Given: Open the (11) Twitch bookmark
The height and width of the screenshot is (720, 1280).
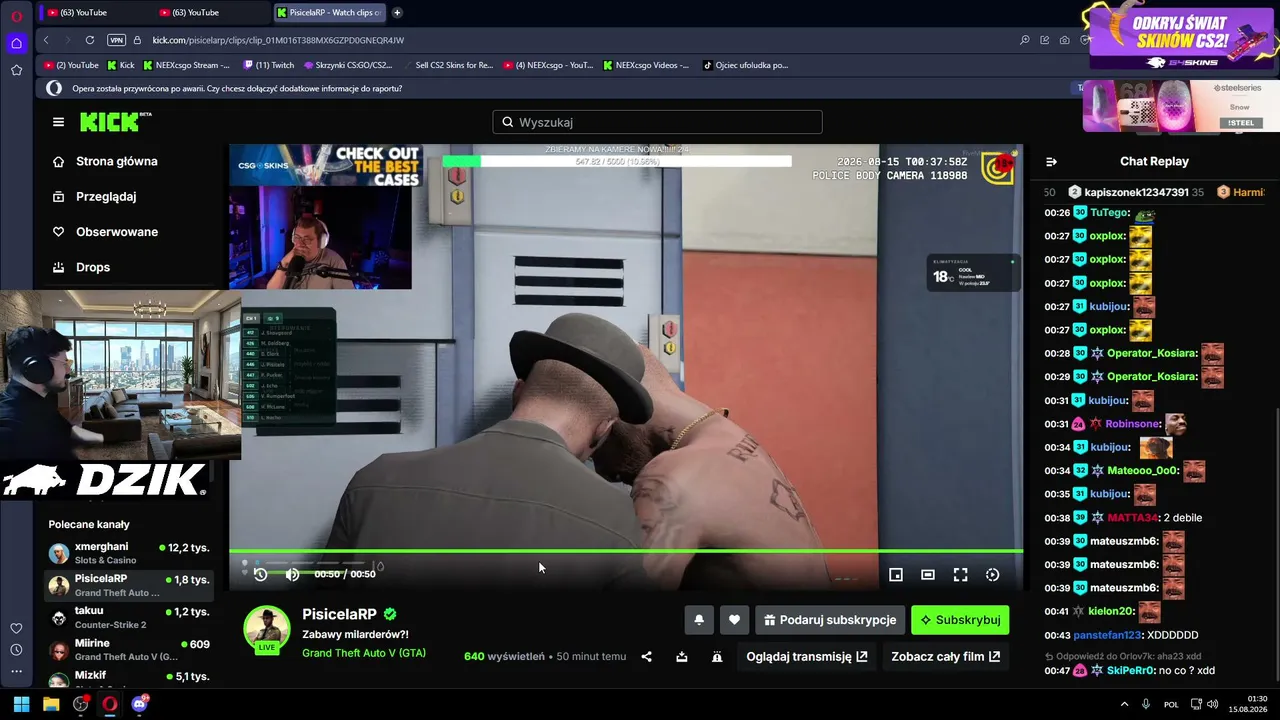Looking at the screenshot, I should pyautogui.click(x=269, y=65).
